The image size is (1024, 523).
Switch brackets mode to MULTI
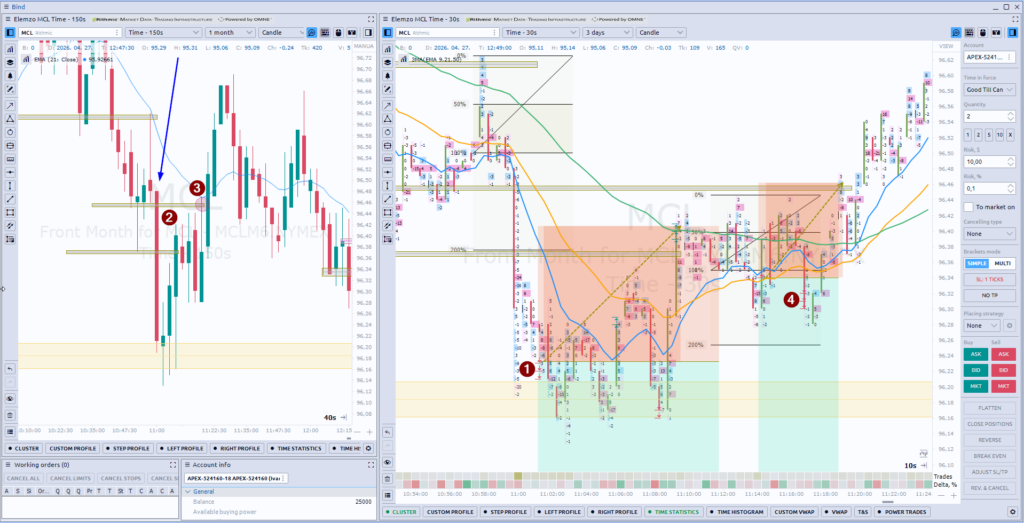[x=1003, y=262]
